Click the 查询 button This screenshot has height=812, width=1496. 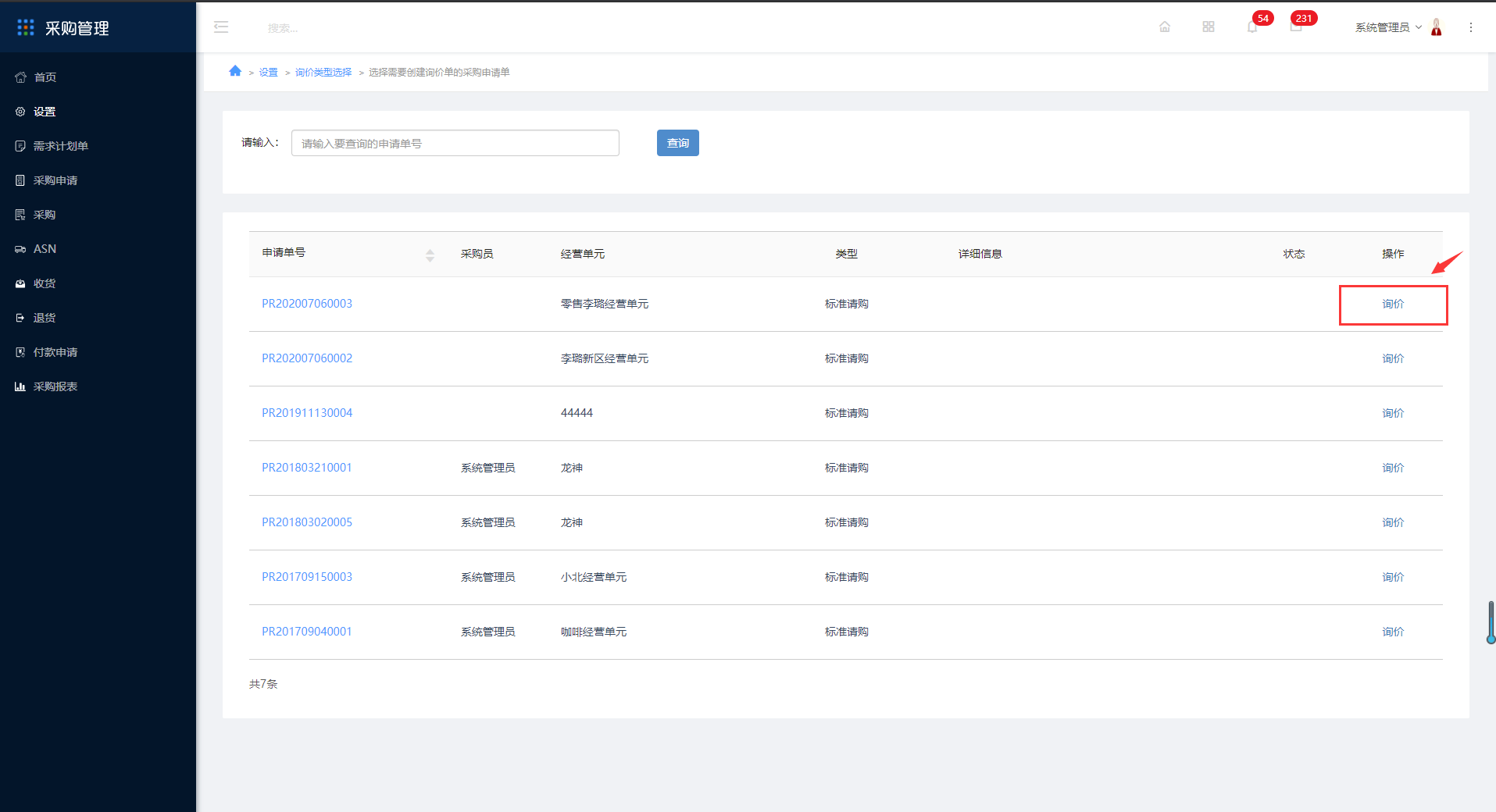click(x=678, y=143)
